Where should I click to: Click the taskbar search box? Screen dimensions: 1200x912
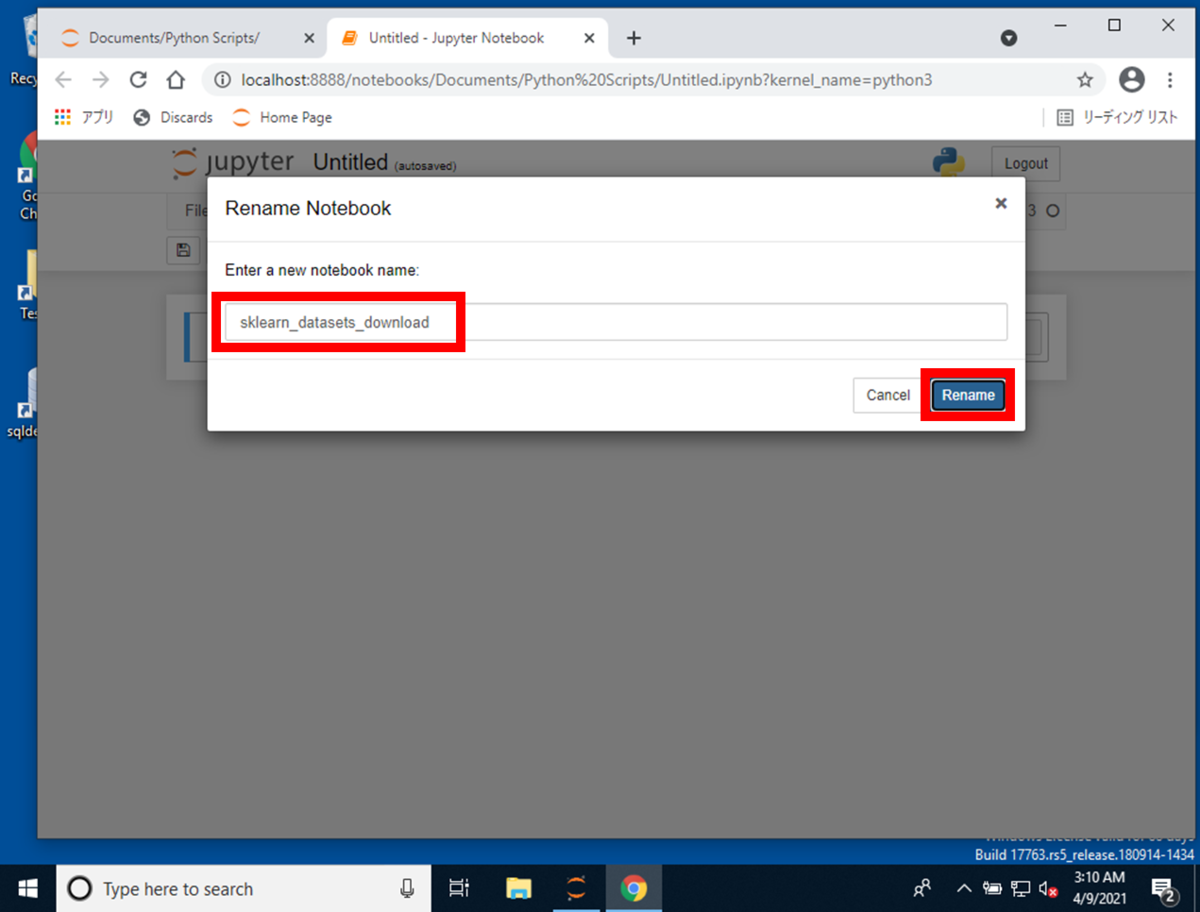click(243, 888)
